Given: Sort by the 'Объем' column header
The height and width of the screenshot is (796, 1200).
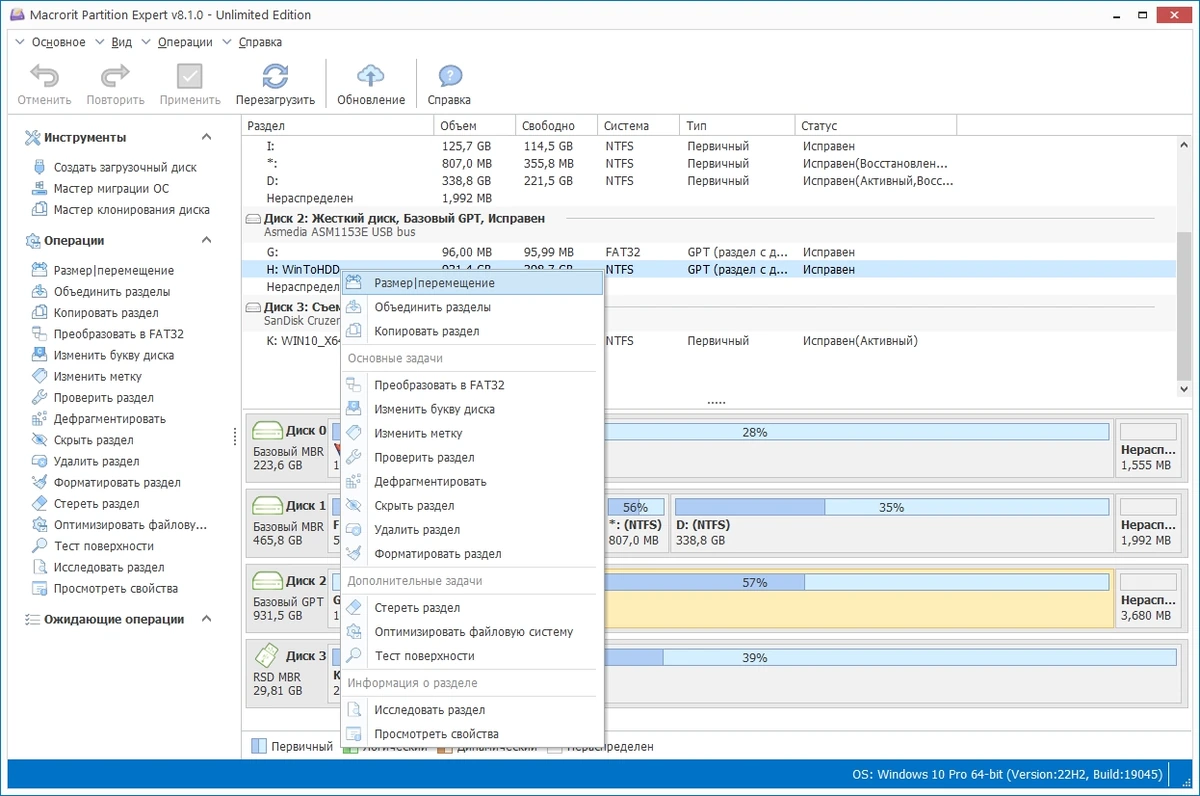Looking at the screenshot, I should pos(475,125).
